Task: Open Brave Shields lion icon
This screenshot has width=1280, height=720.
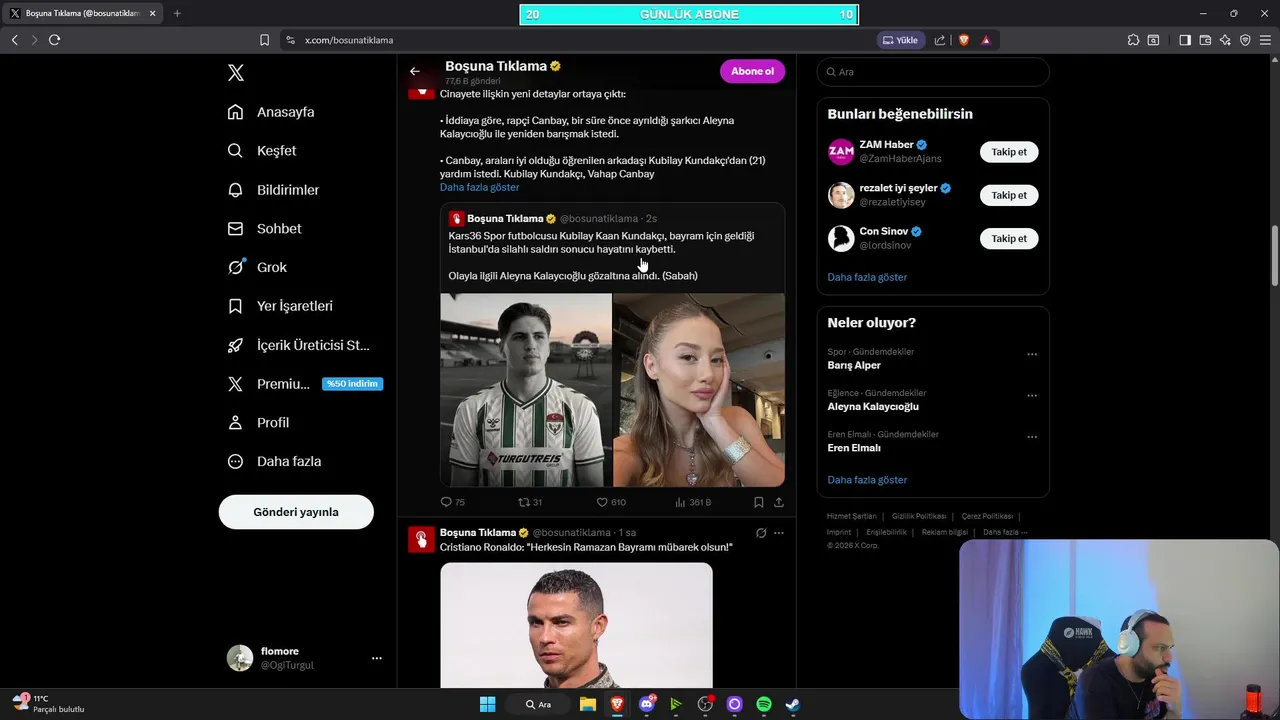Action: (x=964, y=40)
